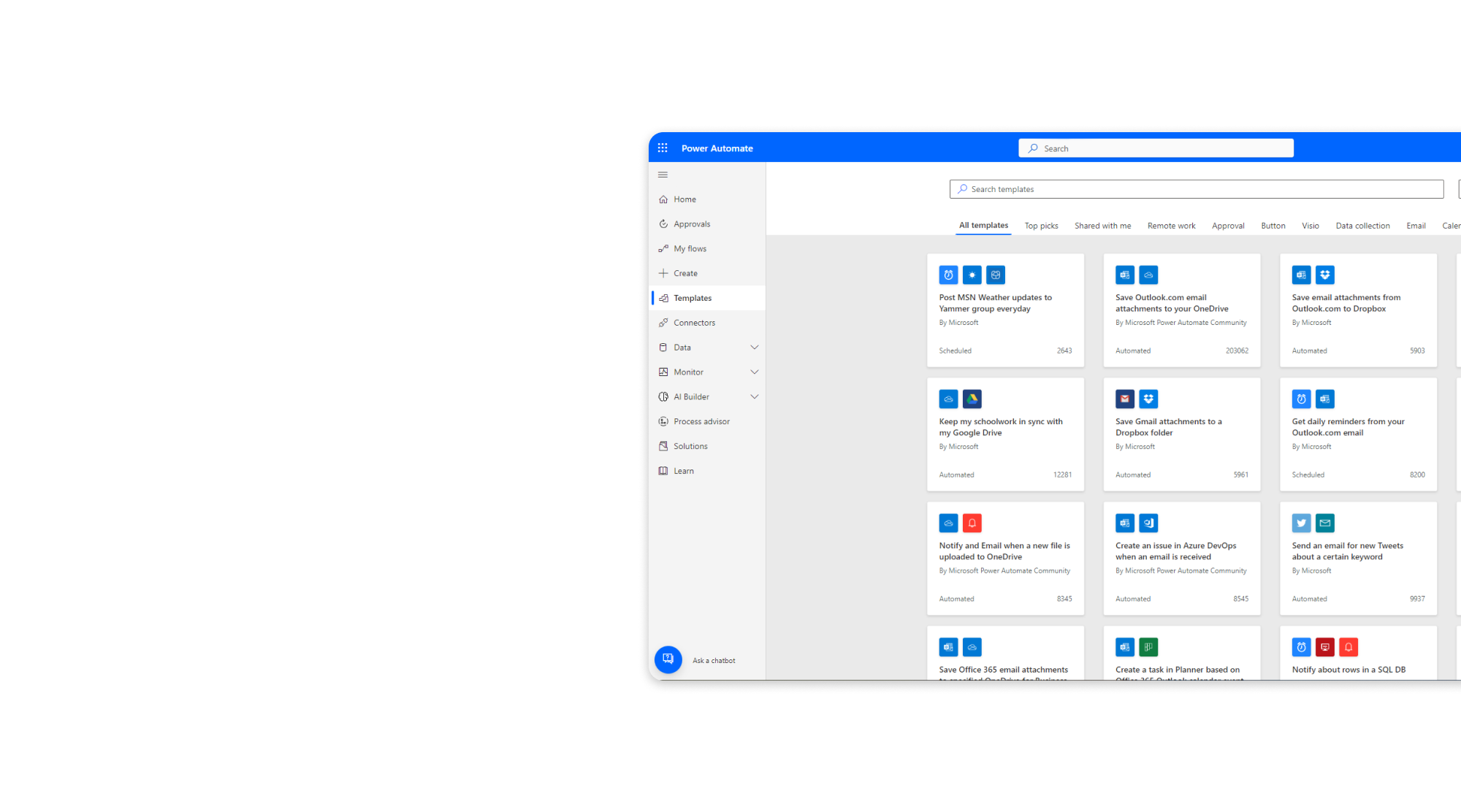Click the Power Automate title
The image size is (1461, 812).
pyautogui.click(x=717, y=148)
